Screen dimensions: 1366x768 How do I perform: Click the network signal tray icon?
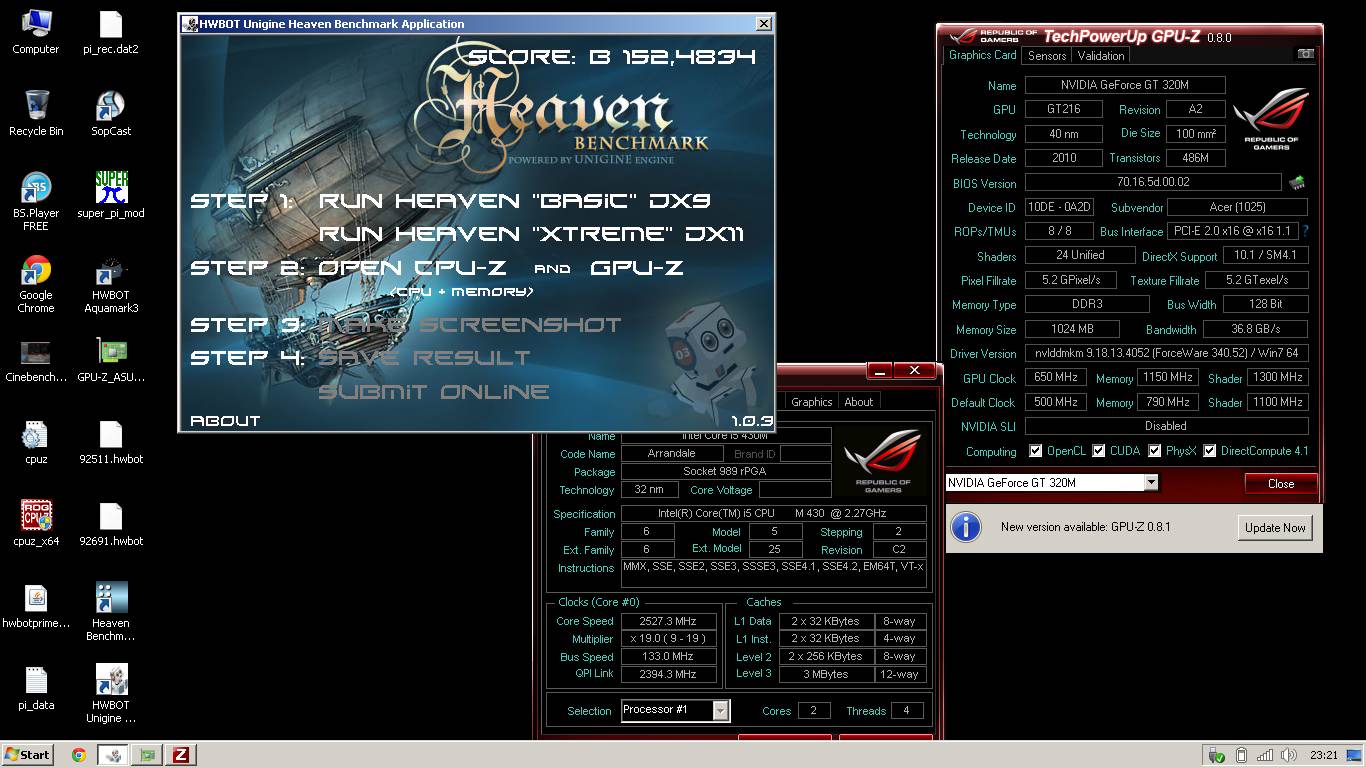[1265, 755]
